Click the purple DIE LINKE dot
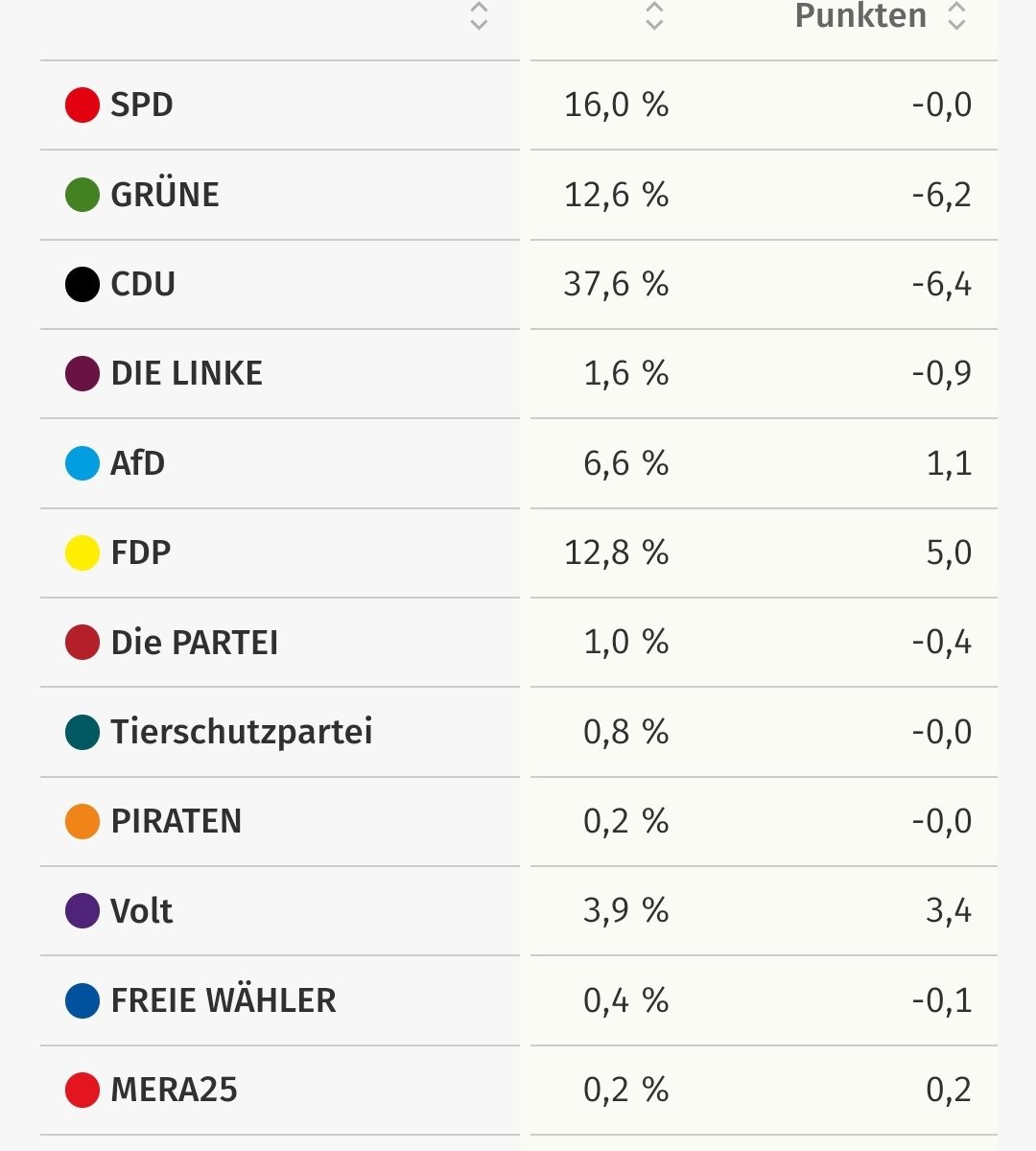This screenshot has height=1151, width=1036. [82, 373]
